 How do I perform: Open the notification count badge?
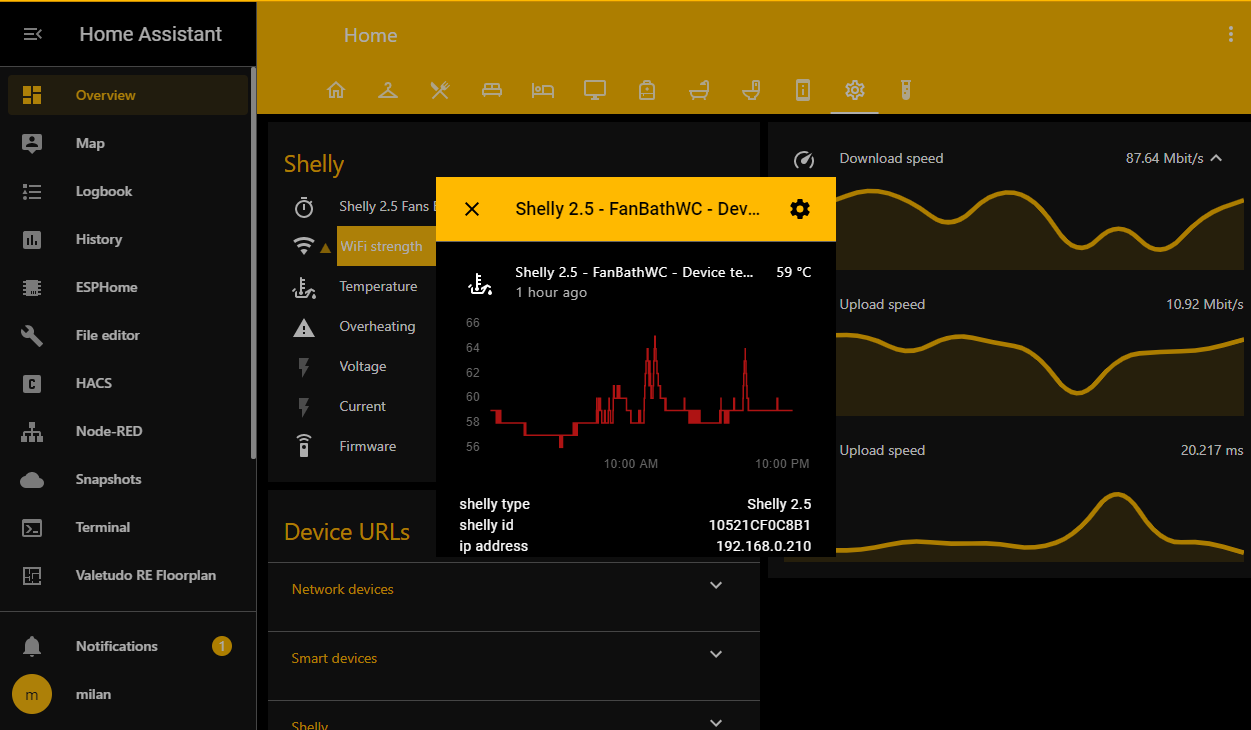pyautogui.click(x=222, y=646)
